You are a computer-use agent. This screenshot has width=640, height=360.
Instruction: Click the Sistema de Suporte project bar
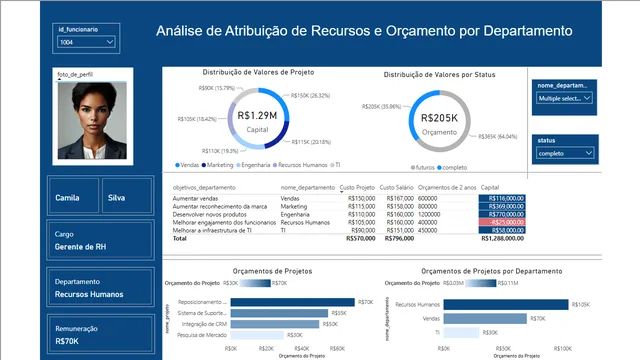pyautogui.click(x=279, y=313)
